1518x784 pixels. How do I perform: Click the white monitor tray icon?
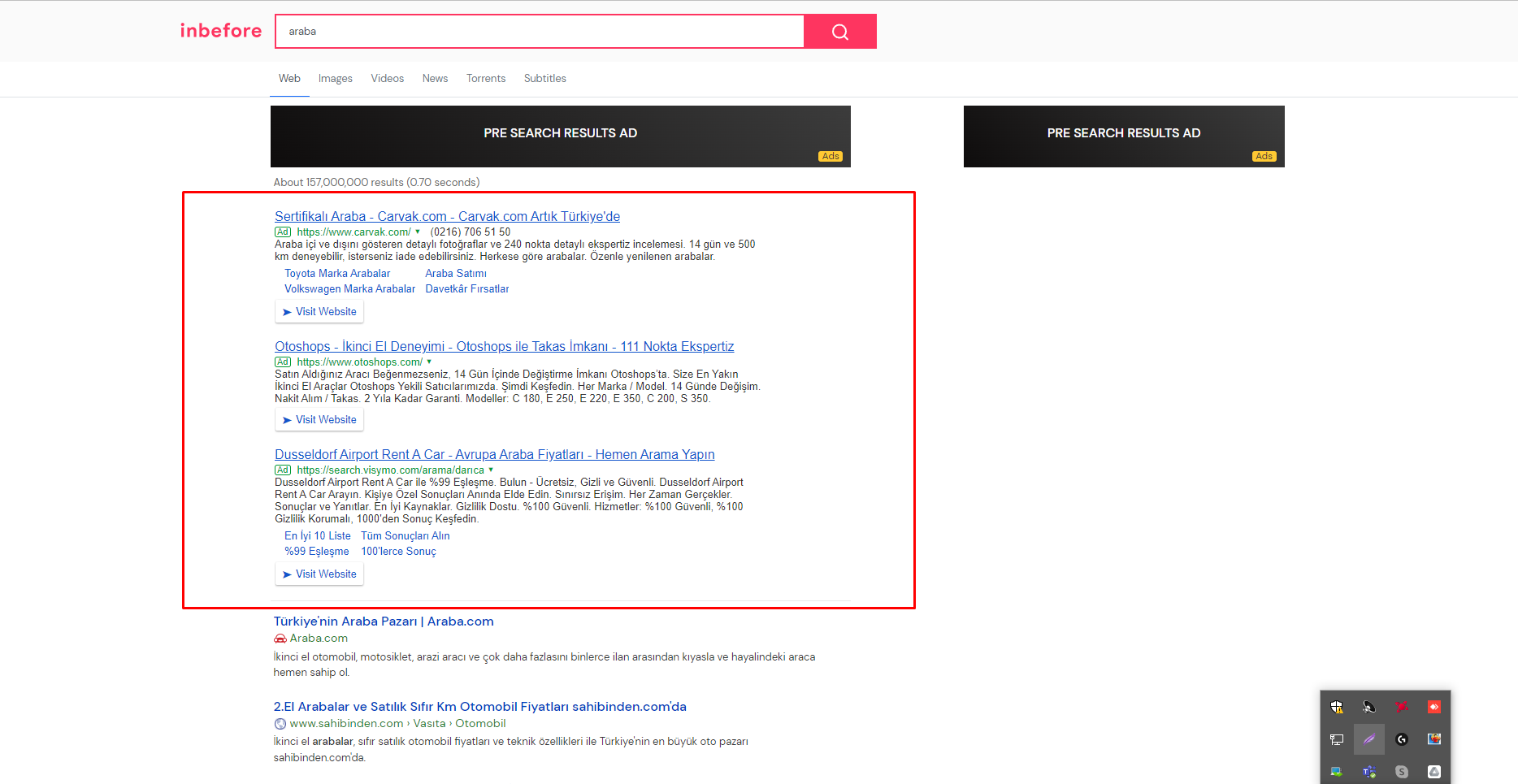coord(1337,739)
